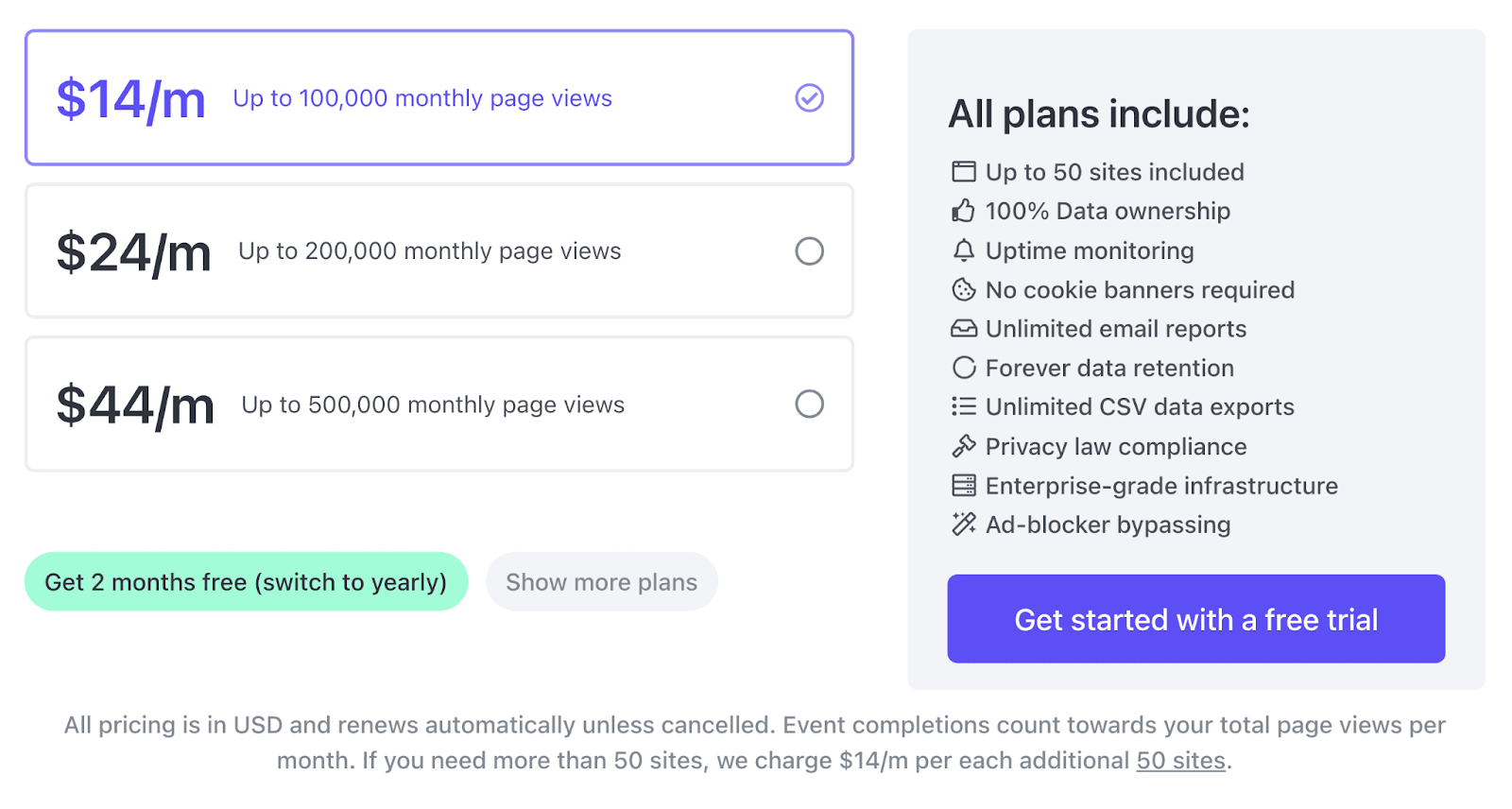Click the circular arrow icon for Forever data retention
The height and width of the screenshot is (809, 1512).
coord(963,368)
